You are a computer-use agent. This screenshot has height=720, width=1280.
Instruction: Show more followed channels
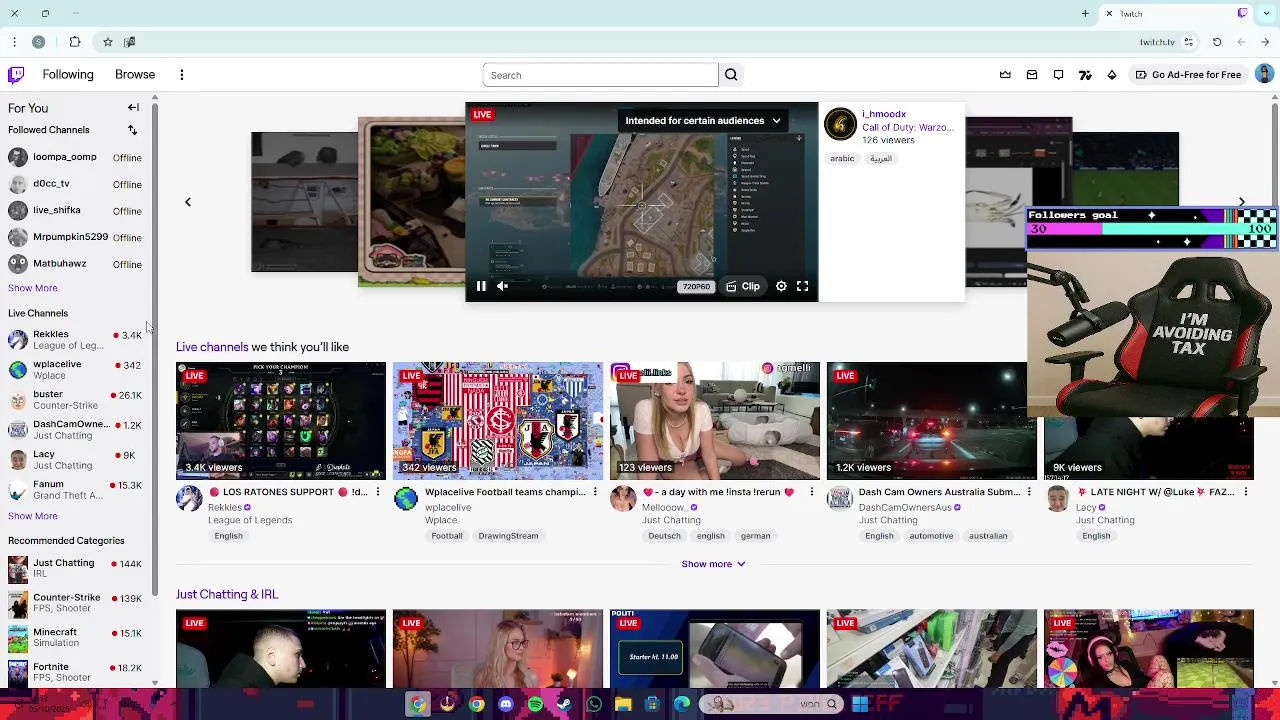[33, 288]
